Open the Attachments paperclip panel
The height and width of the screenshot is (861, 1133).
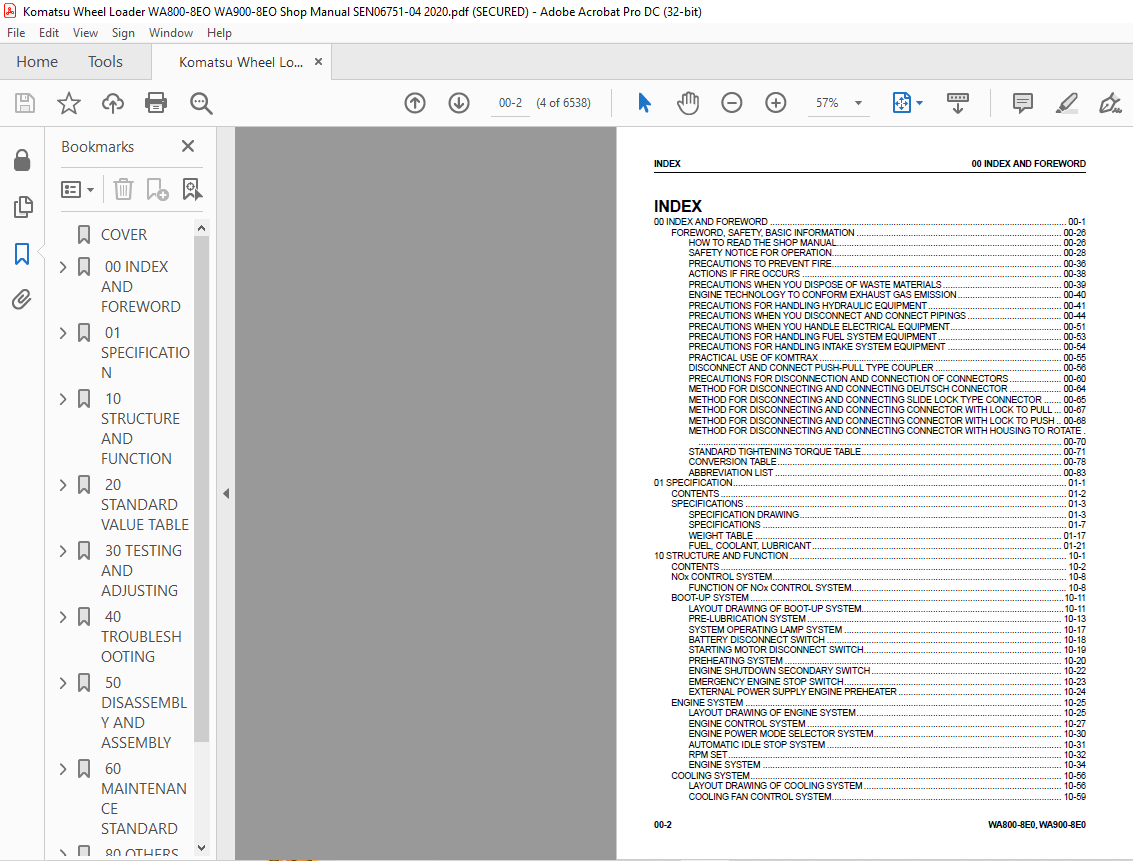pyautogui.click(x=22, y=299)
